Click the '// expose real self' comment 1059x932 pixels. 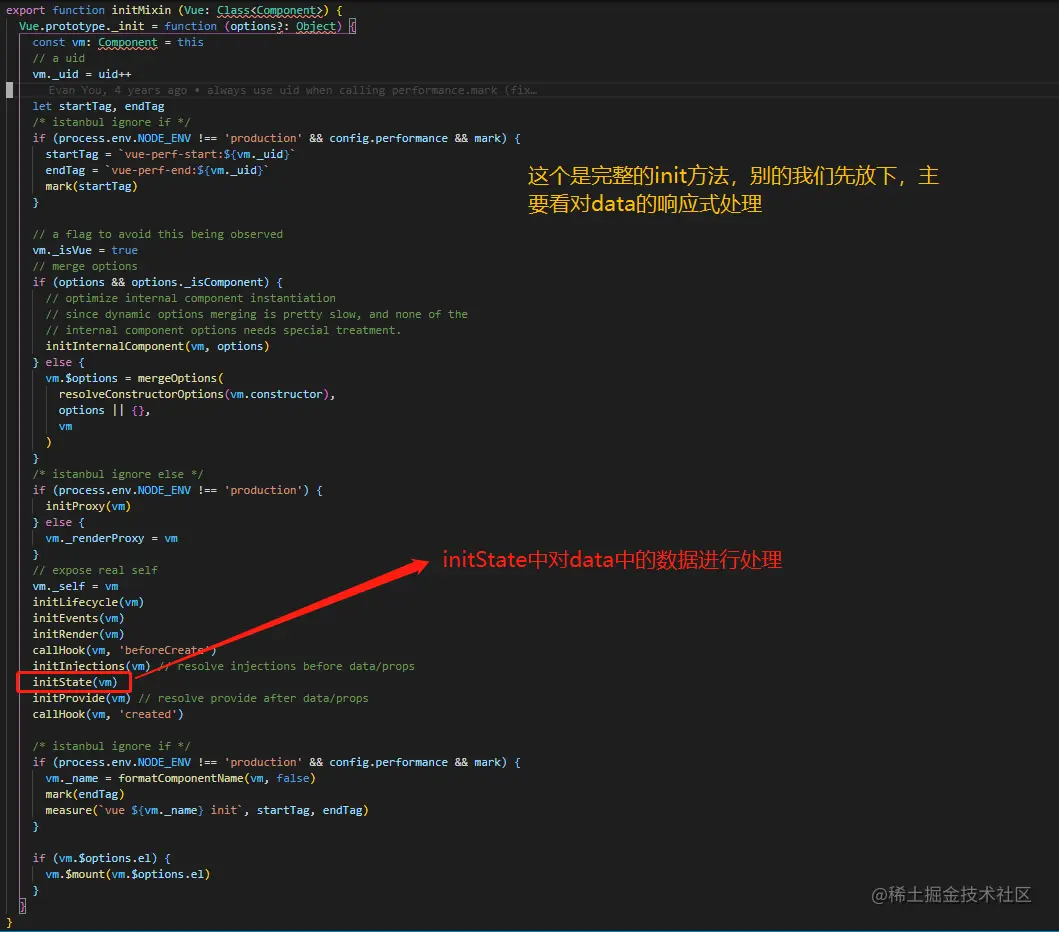tap(95, 571)
